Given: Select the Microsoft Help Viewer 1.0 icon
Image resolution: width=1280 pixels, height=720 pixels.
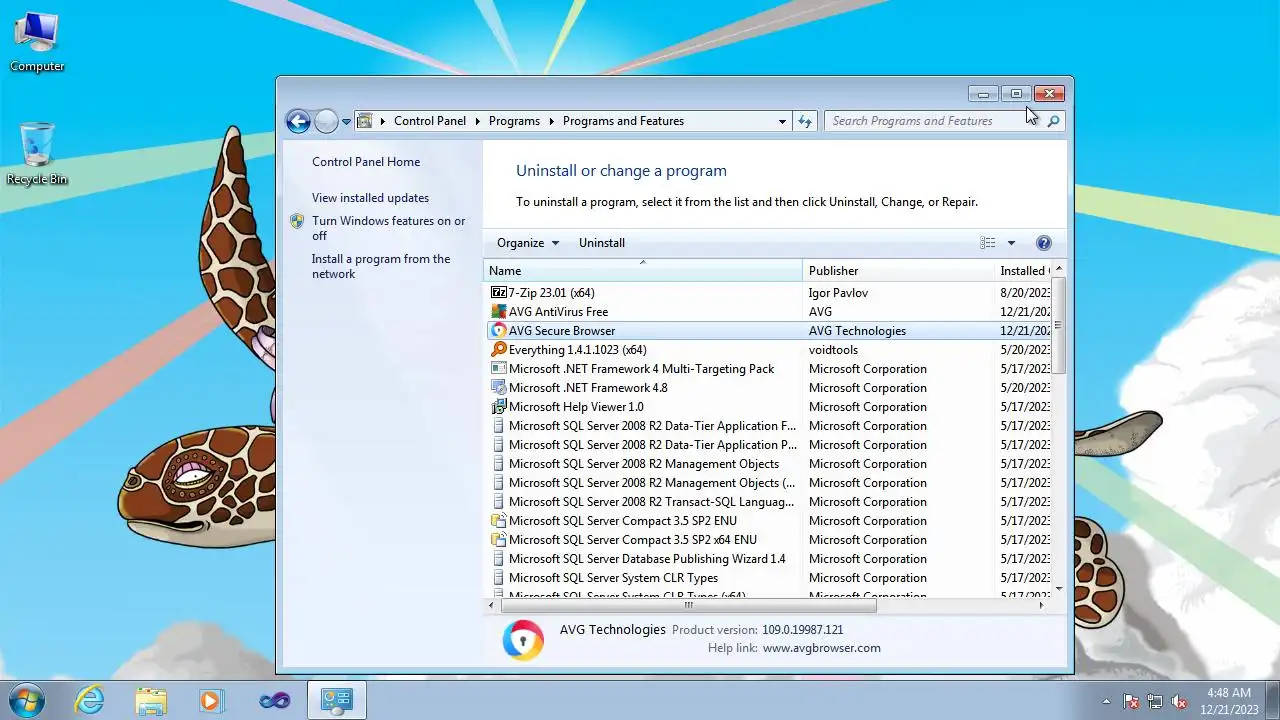Looking at the screenshot, I should (x=499, y=407).
